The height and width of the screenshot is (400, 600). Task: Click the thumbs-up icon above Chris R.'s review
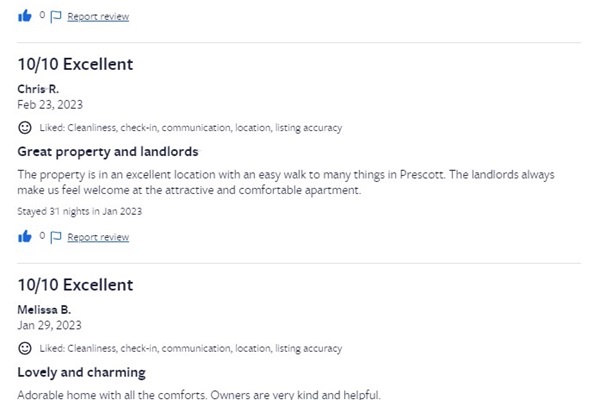(x=25, y=16)
